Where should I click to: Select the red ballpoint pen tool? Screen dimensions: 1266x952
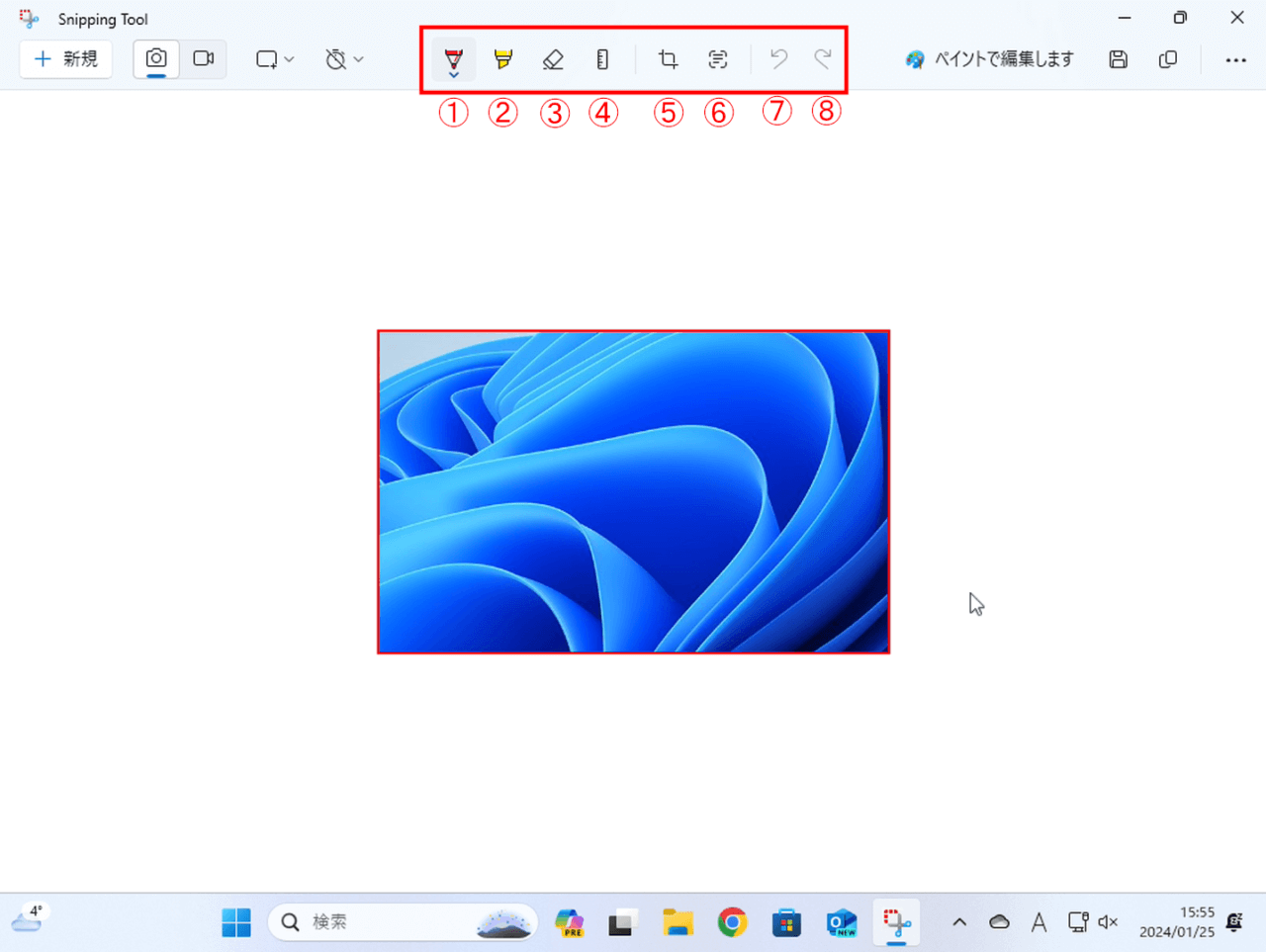point(454,59)
